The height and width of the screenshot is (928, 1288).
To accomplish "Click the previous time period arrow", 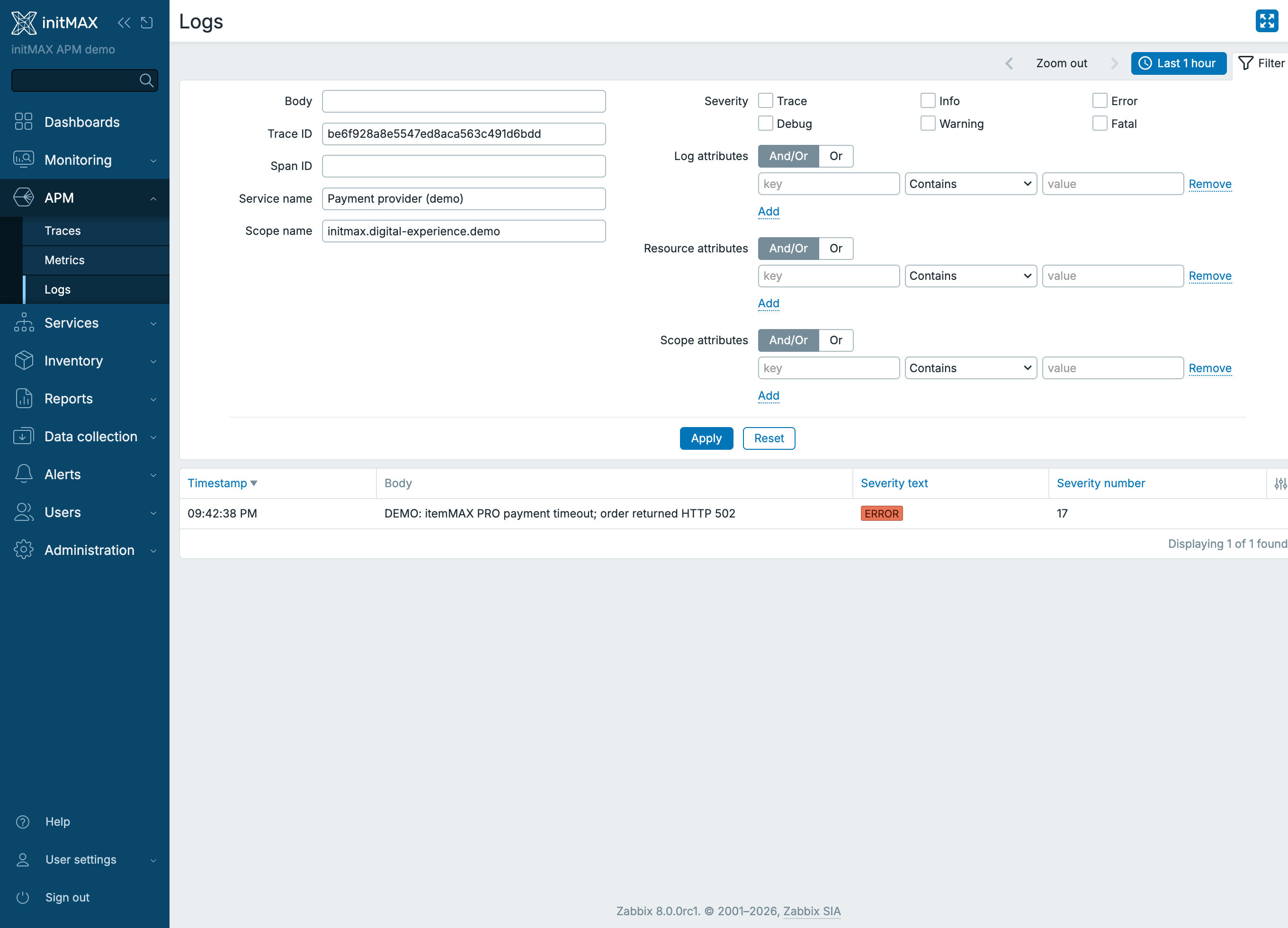I will pyautogui.click(x=1009, y=63).
